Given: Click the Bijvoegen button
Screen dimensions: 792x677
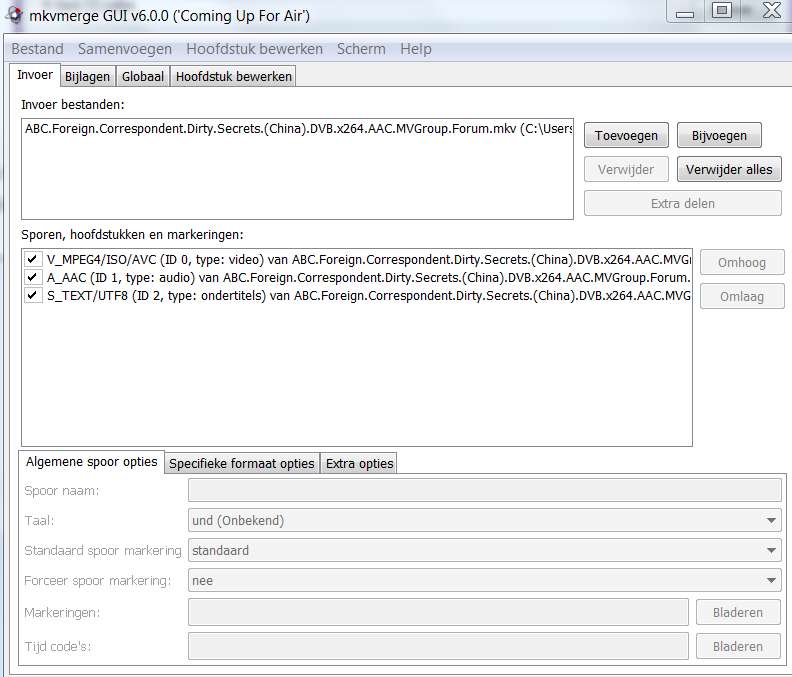Looking at the screenshot, I should (x=719, y=135).
